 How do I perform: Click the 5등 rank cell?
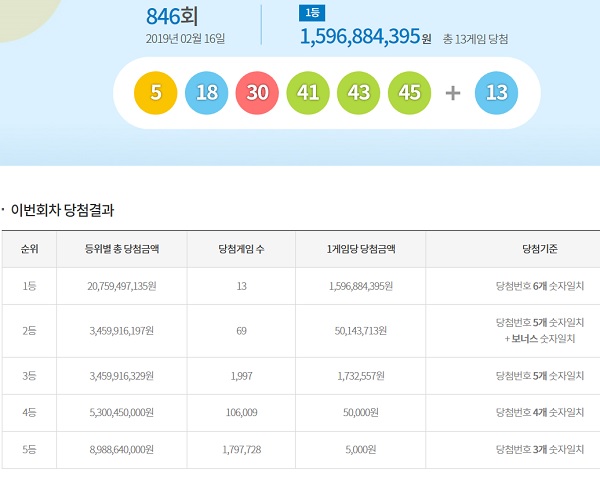tap(29, 449)
